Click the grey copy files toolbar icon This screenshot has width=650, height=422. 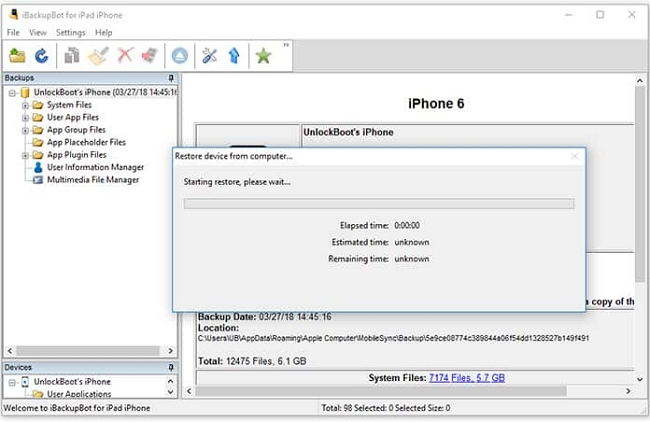(72, 56)
